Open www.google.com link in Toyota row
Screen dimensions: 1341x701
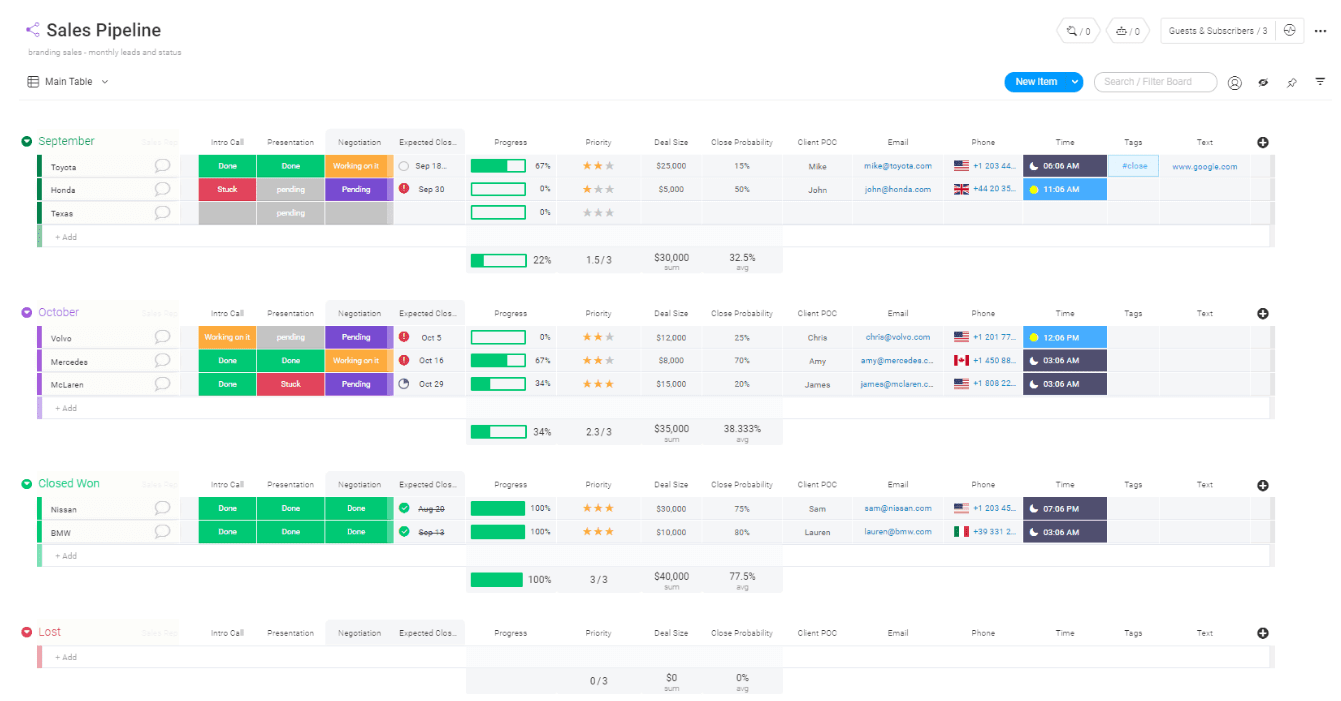click(x=1205, y=166)
